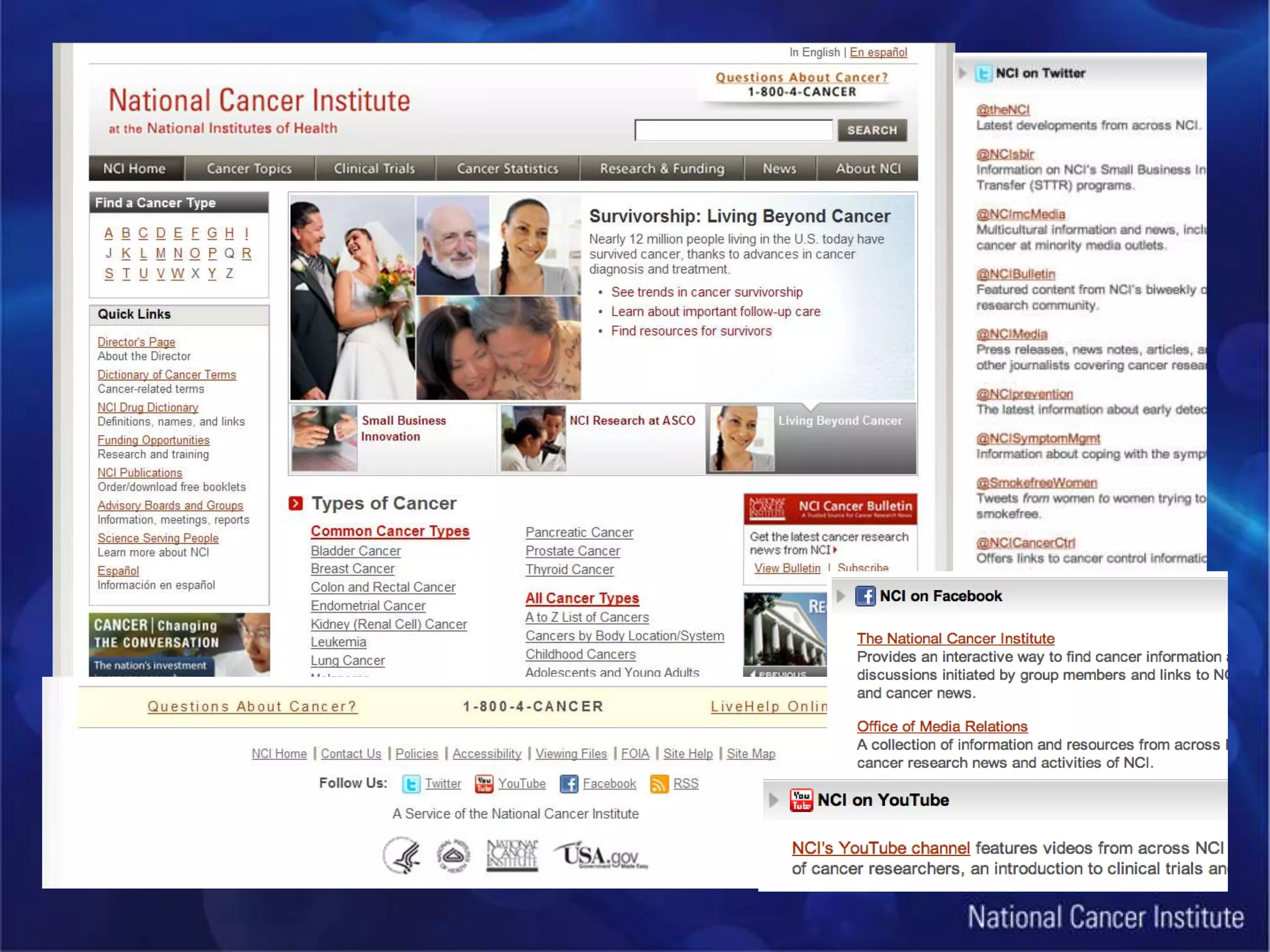Click inside the site search field
1270x952 pixels.
pyautogui.click(x=733, y=131)
